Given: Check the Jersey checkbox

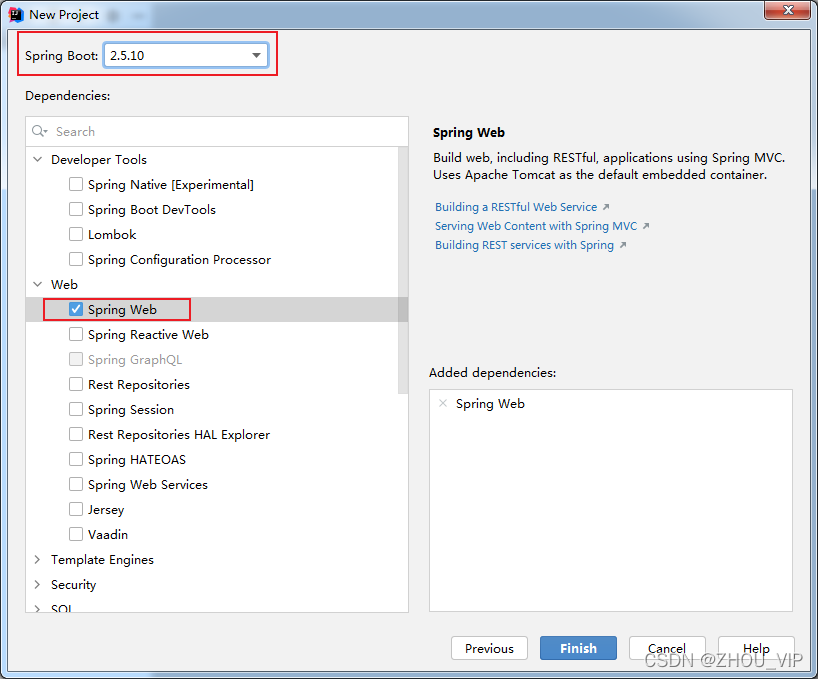Looking at the screenshot, I should 76,510.
